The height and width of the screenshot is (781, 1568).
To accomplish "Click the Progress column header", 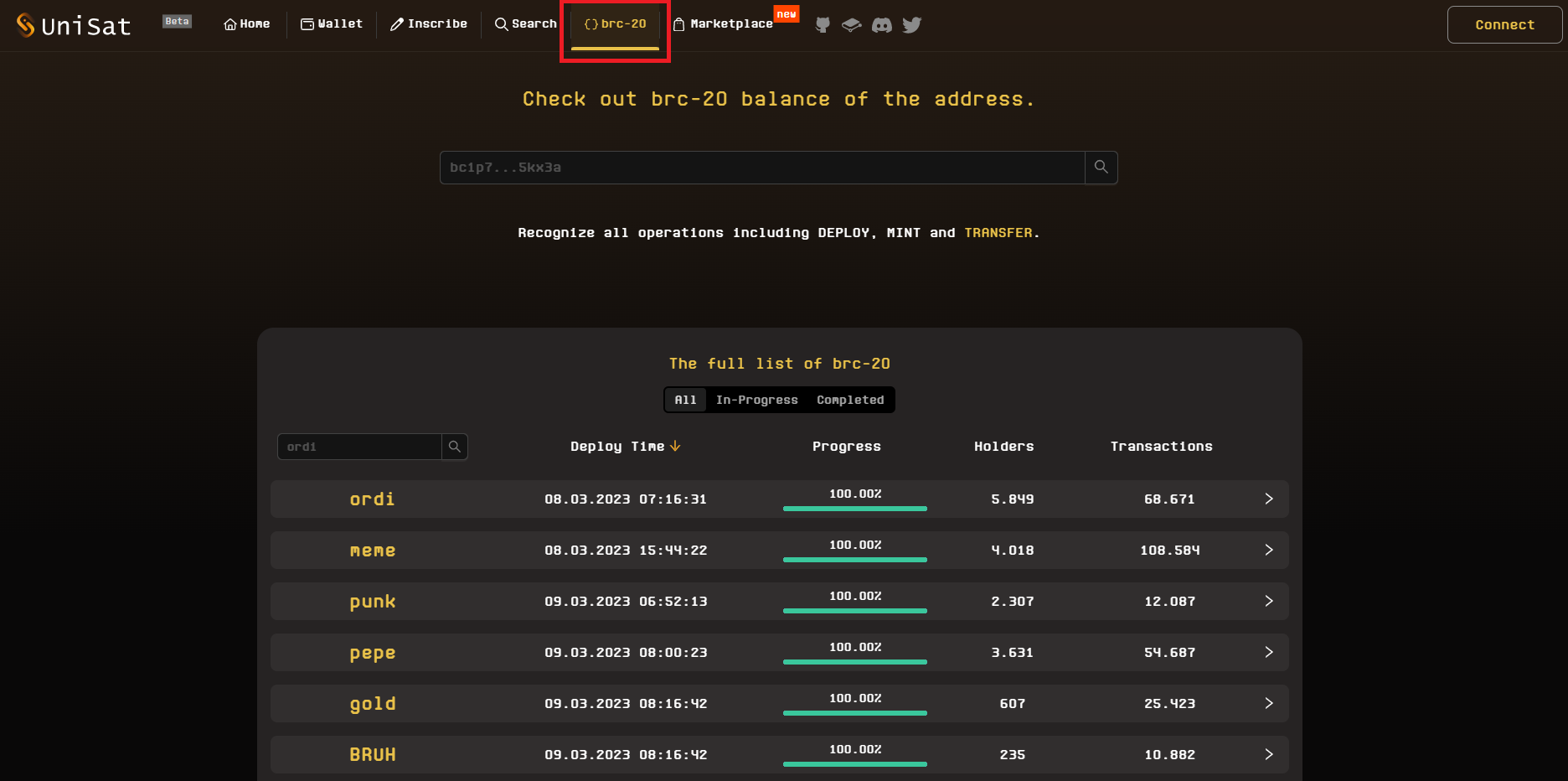I will point(847,447).
